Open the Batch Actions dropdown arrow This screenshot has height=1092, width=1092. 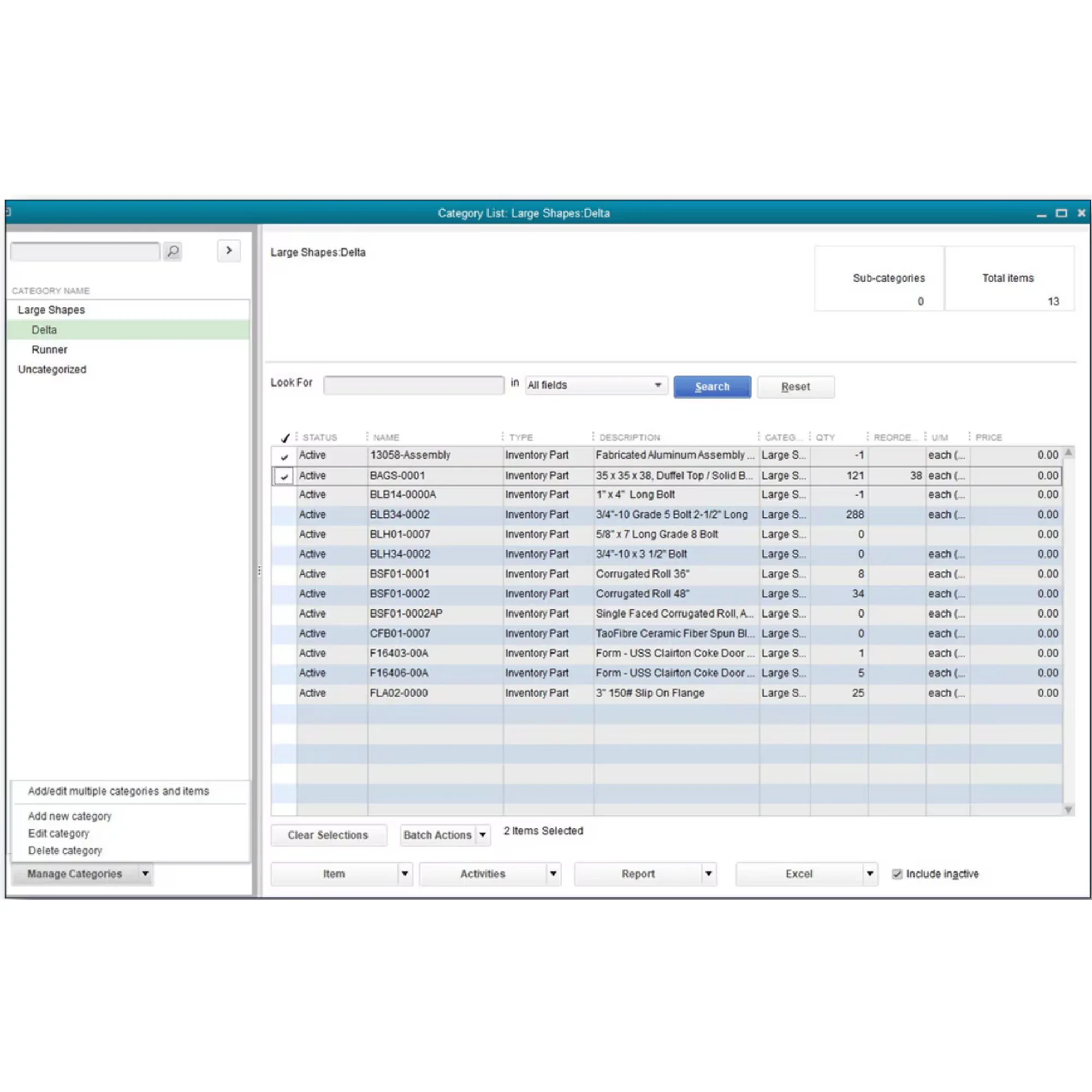[x=483, y=835]
